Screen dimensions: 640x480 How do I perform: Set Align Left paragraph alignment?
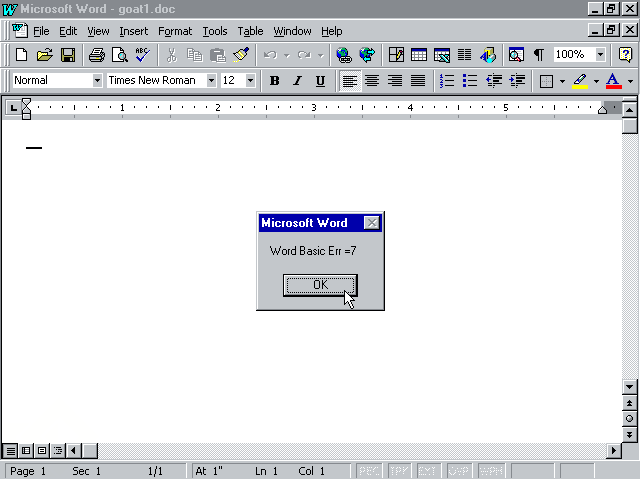click(350, 81)
